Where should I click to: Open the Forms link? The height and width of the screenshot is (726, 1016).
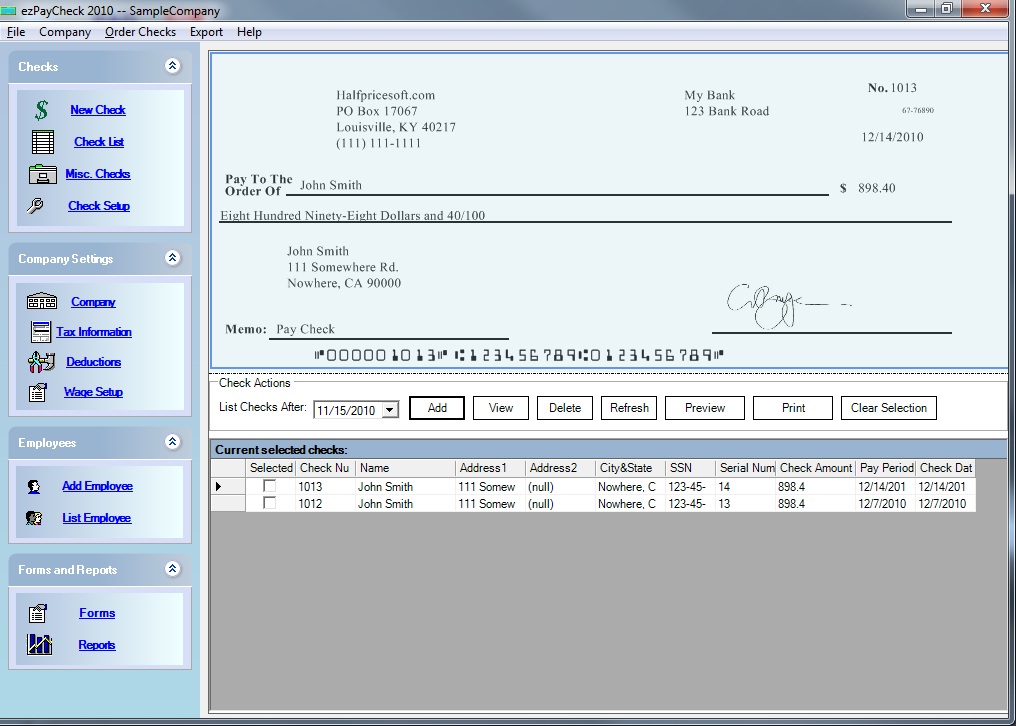pos(97,613)
